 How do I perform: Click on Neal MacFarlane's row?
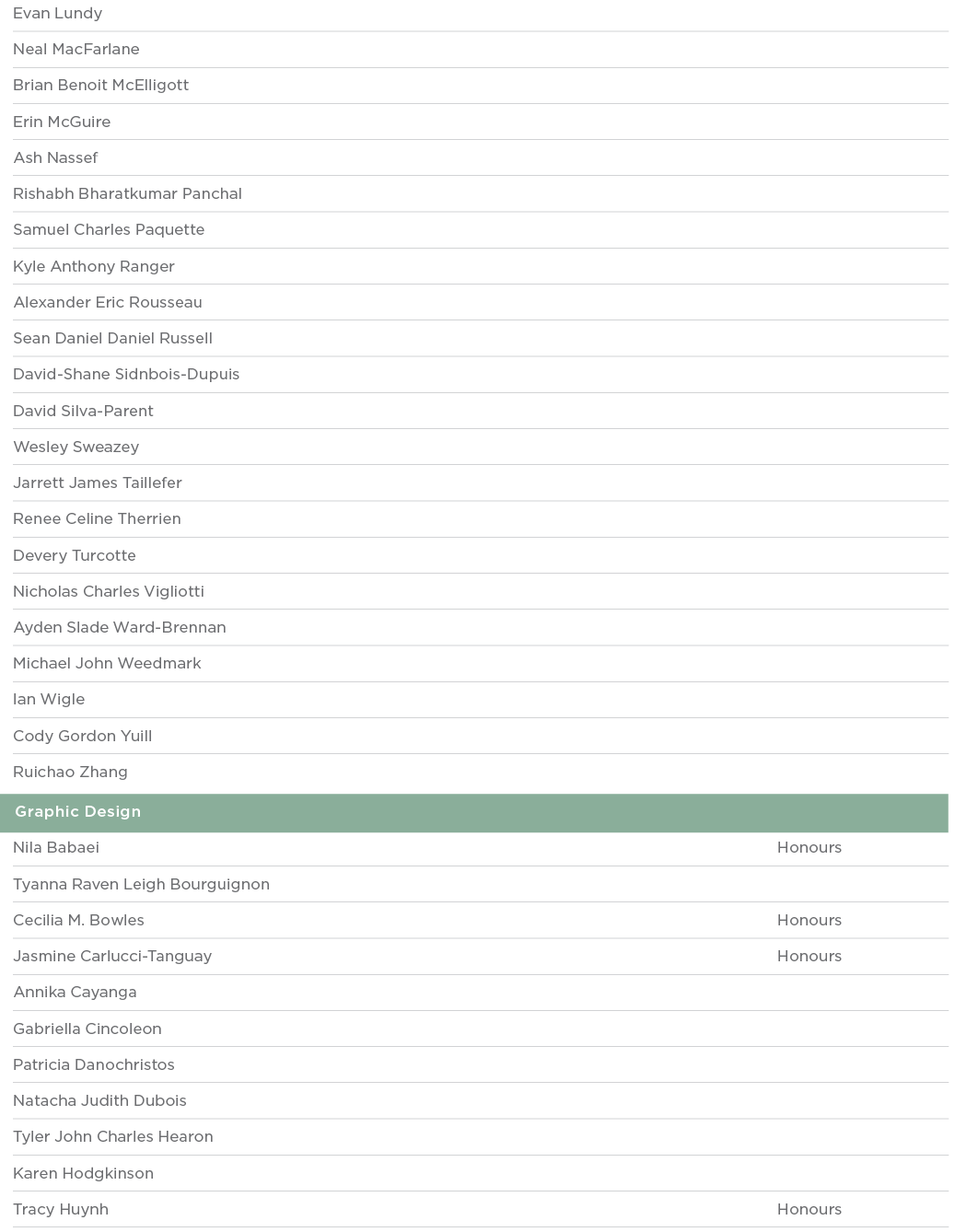[76, 50]
